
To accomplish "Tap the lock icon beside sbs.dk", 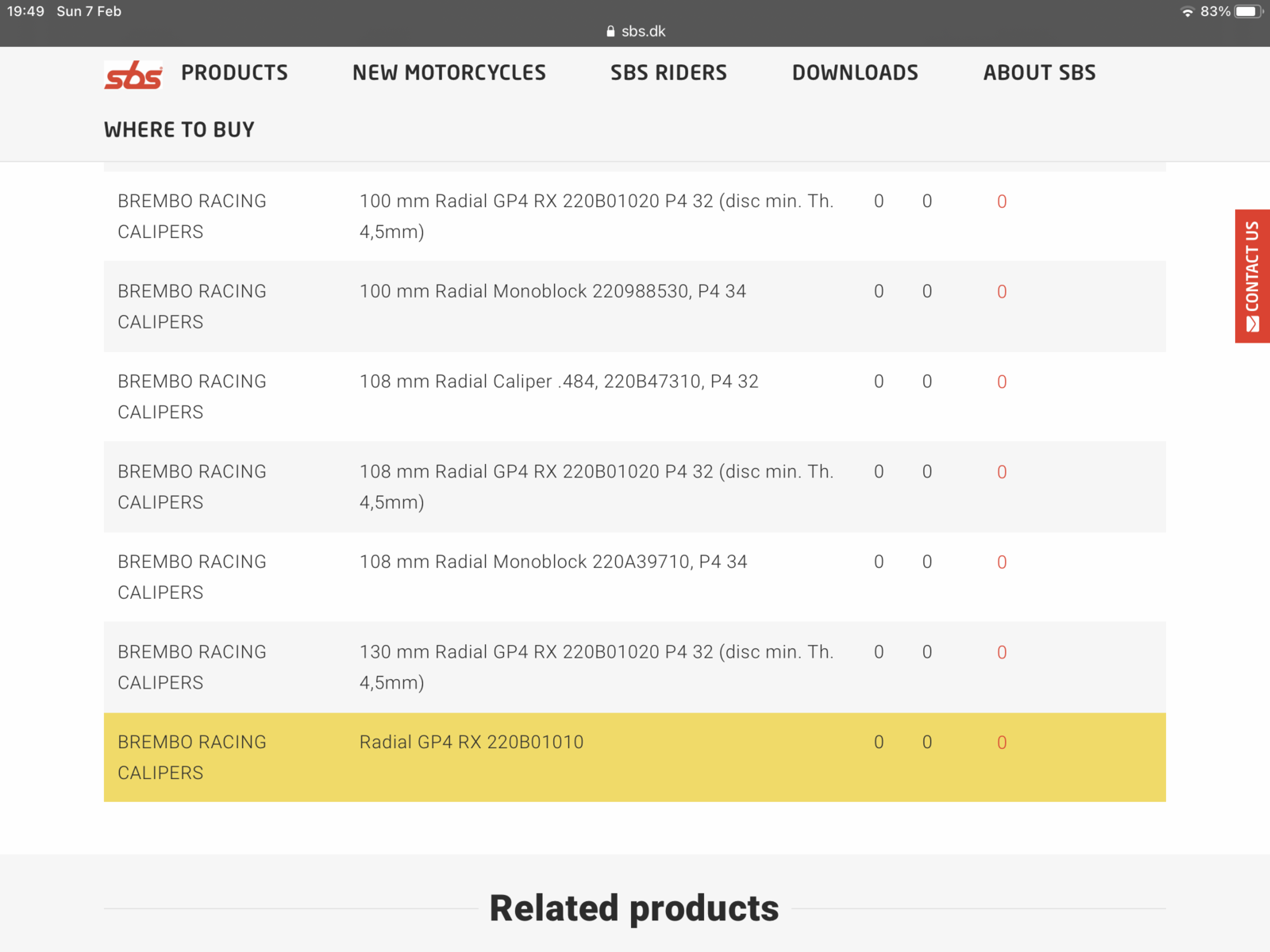I will click(610, 32).
